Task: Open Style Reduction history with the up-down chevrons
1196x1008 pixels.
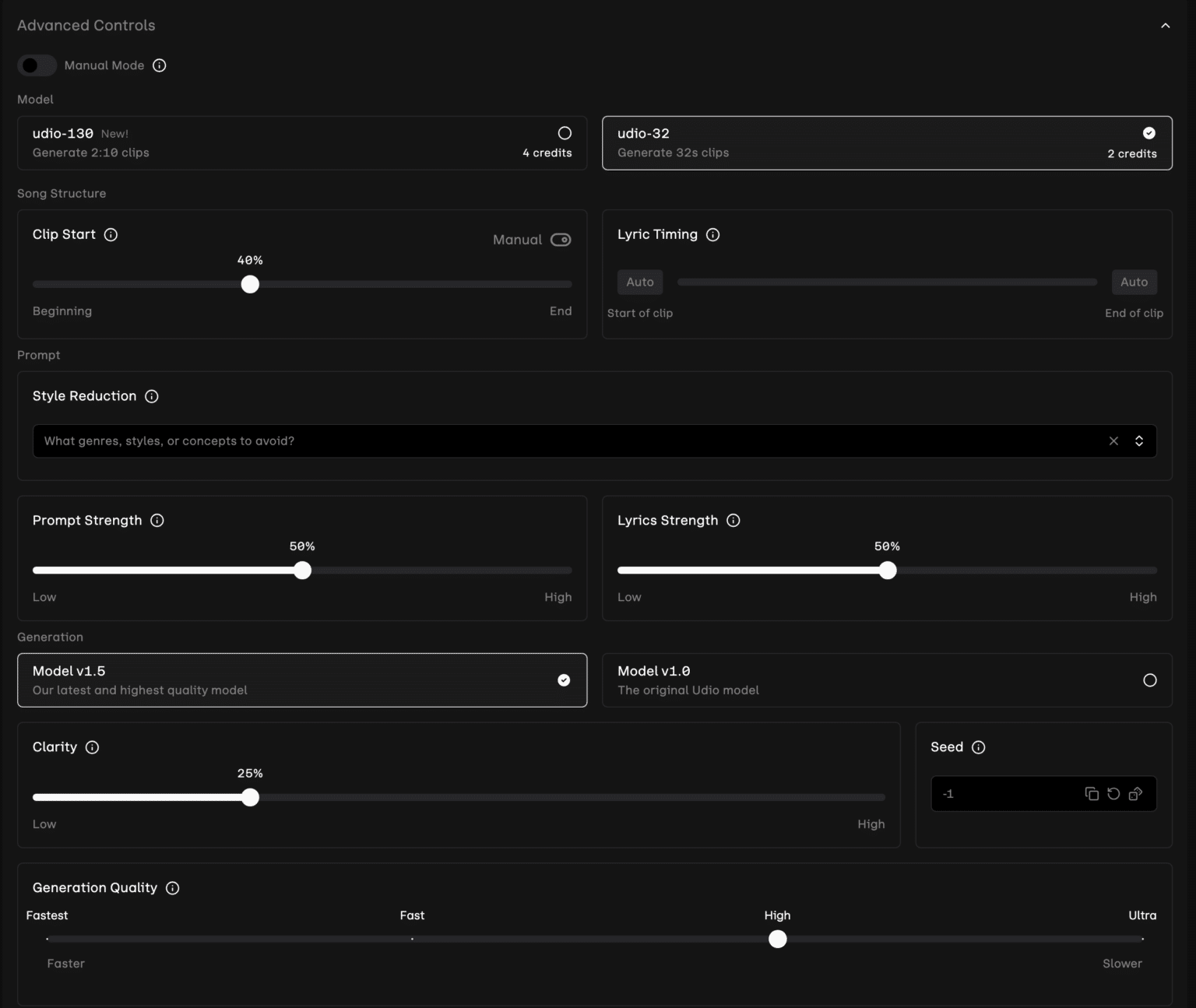Action: 1138,441
